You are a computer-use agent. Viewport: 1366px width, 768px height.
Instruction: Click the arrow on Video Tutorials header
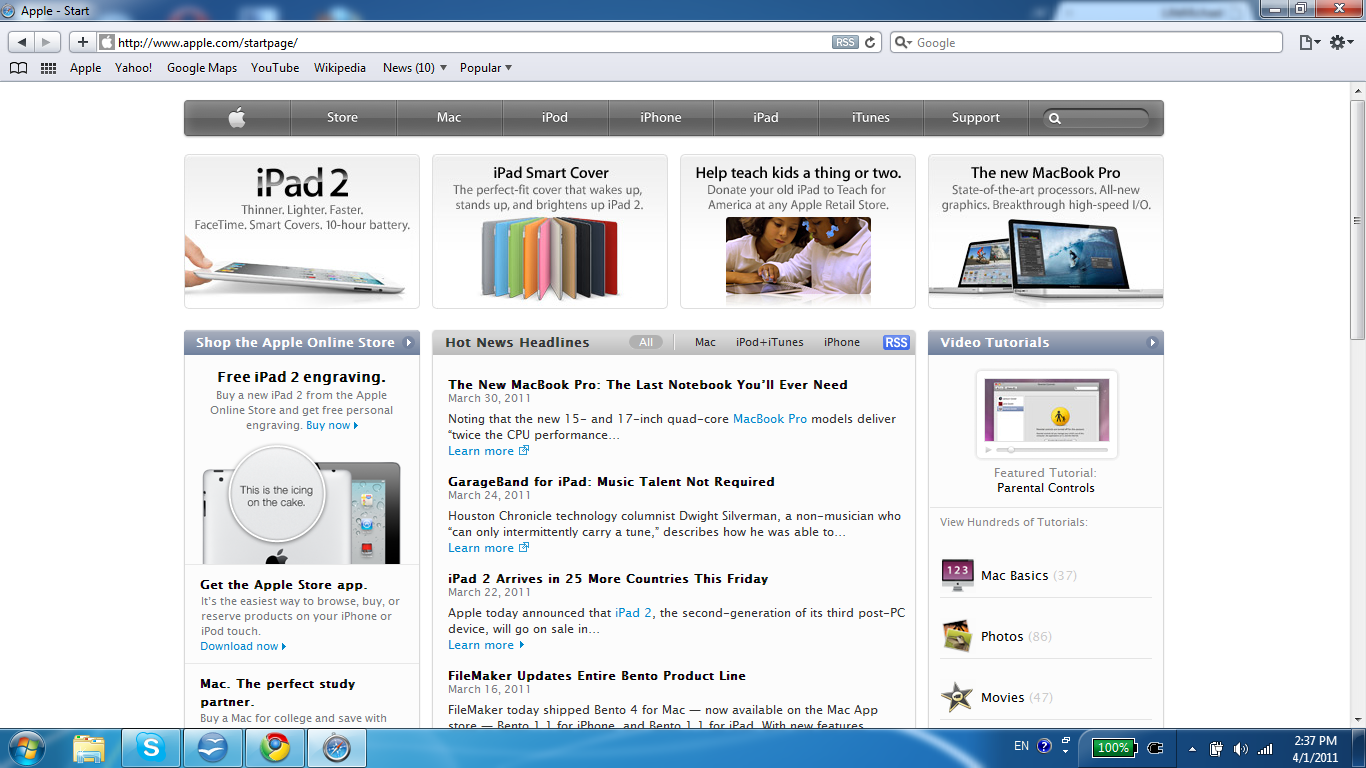[1152, 342]
